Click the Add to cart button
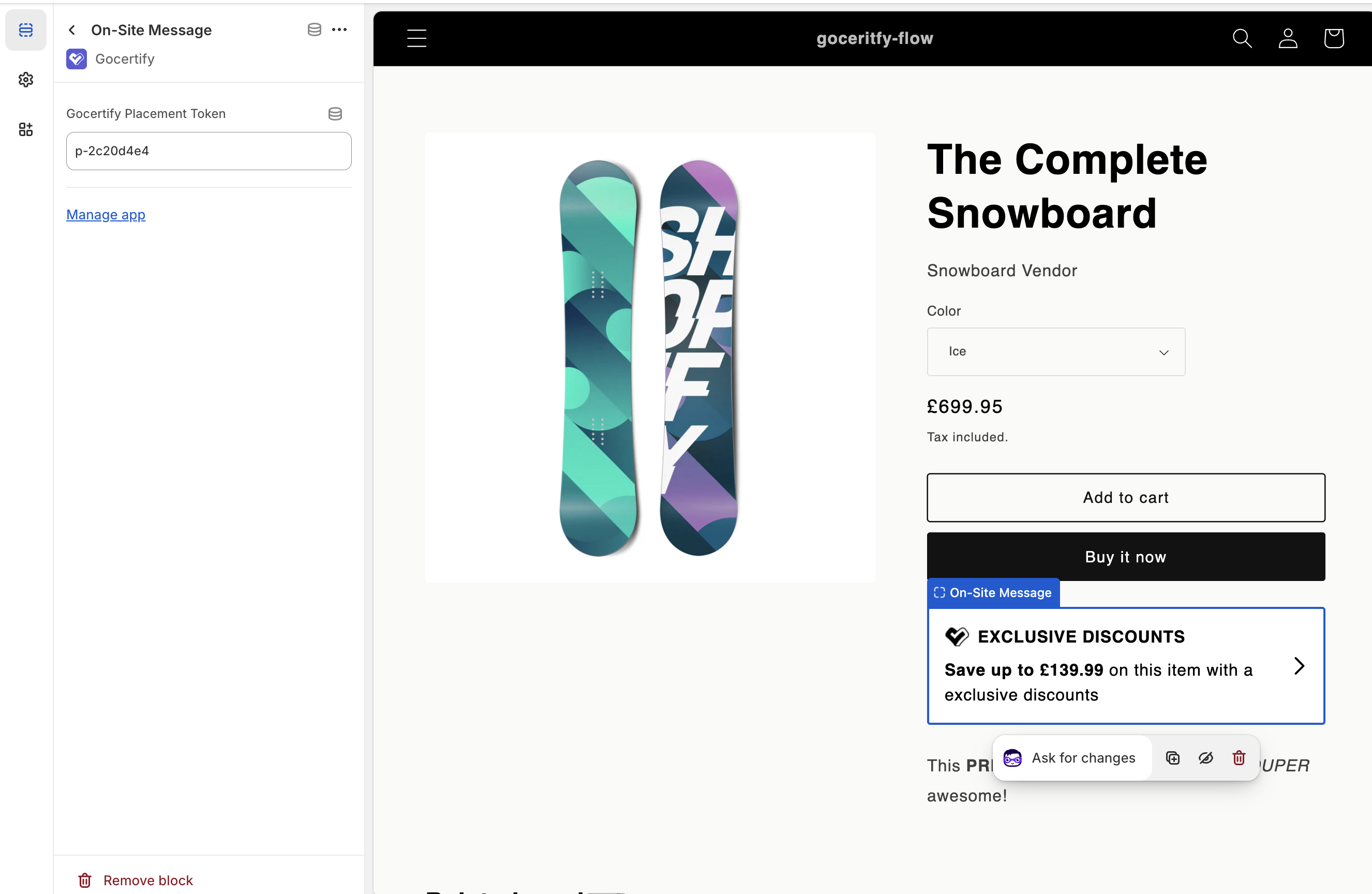The image size is (1372, 894). (x=1125, y=497)
